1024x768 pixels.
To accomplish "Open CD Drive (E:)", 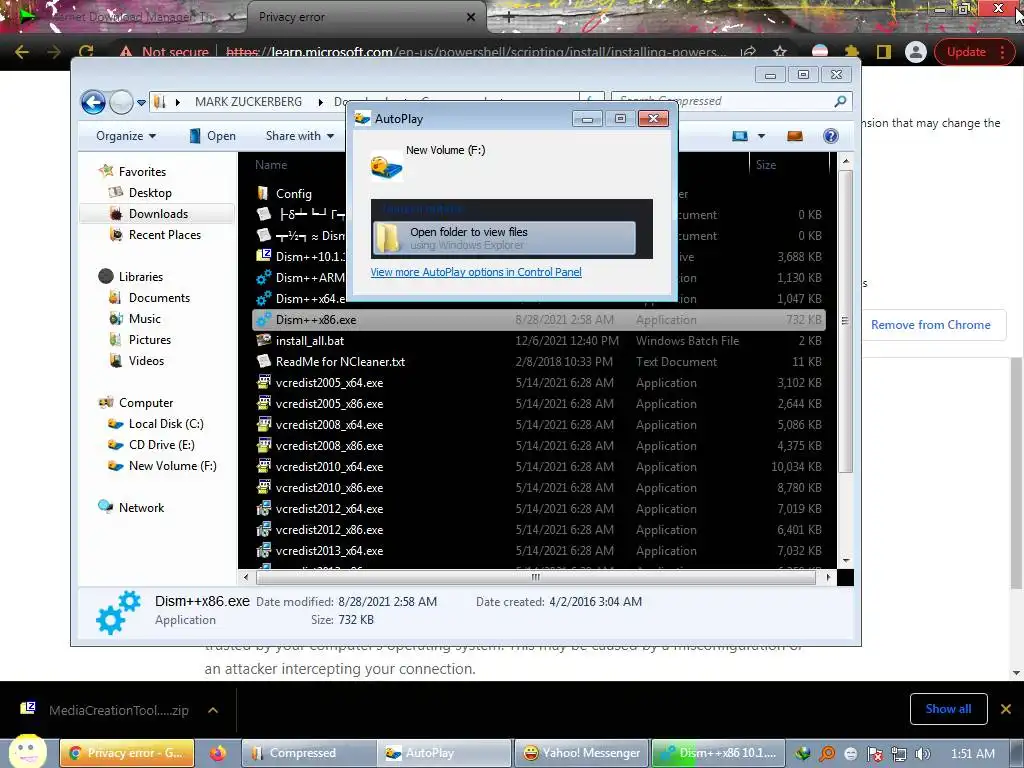I will pos(161,445).
